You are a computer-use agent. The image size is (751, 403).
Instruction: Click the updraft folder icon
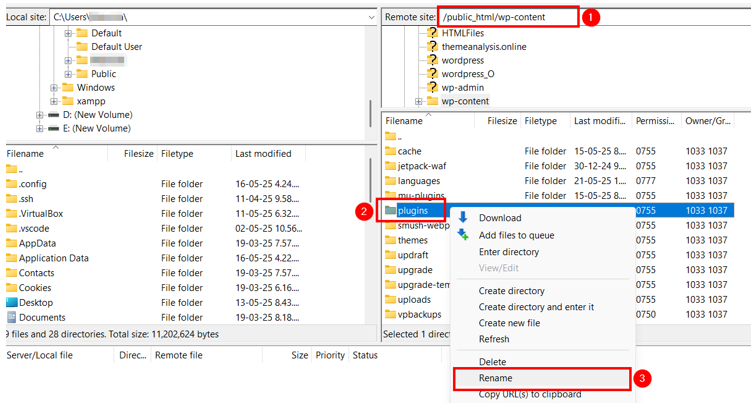click(390, 255)
